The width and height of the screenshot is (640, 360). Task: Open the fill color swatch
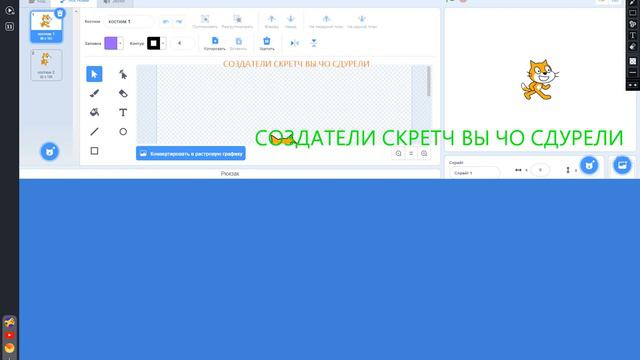pos(111,43)
